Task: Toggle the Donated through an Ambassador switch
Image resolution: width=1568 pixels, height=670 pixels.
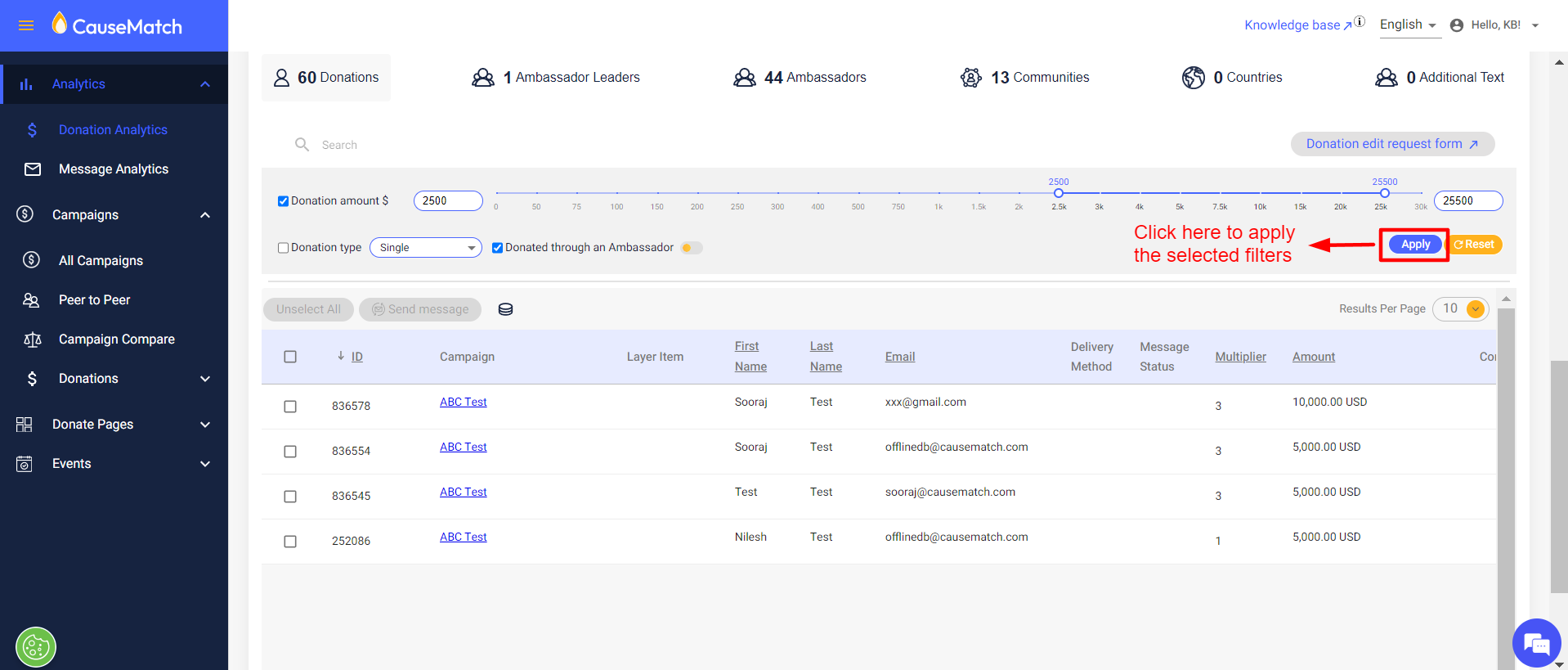Action: click(692, 248)
